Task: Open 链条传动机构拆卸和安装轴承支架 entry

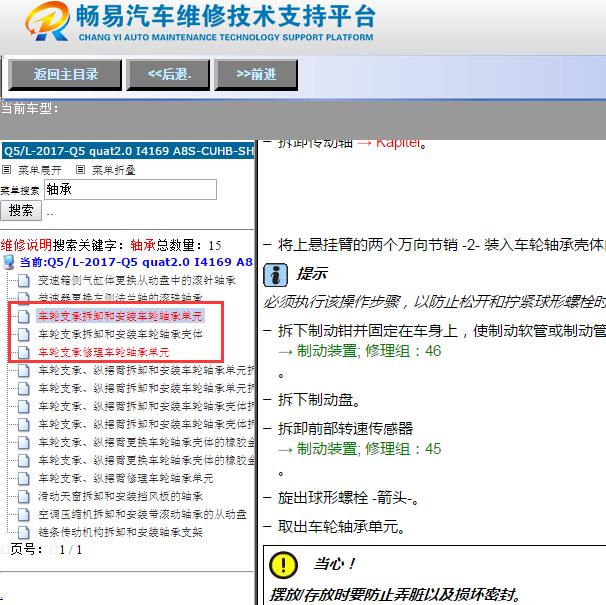Action: [120, 532]
